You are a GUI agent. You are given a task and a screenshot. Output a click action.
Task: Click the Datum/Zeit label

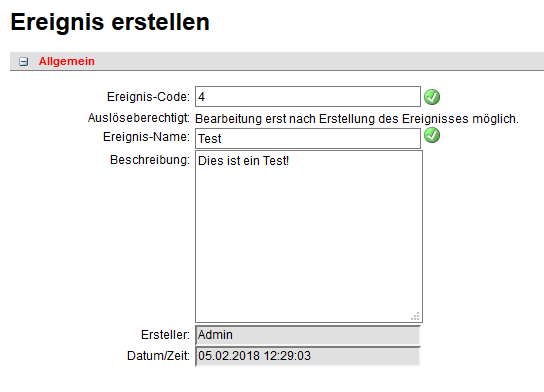159,356
